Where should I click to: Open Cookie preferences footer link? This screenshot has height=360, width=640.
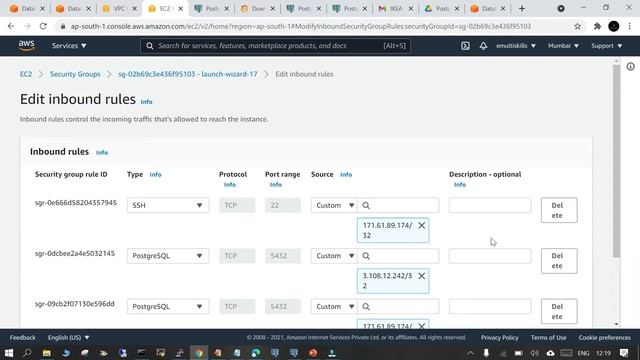[x=604, y=338]
